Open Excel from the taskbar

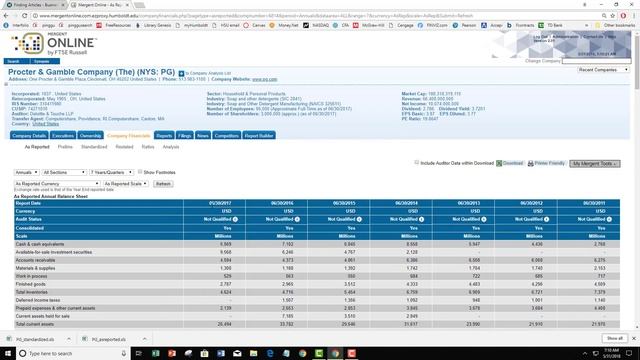[x=156, y=353]
